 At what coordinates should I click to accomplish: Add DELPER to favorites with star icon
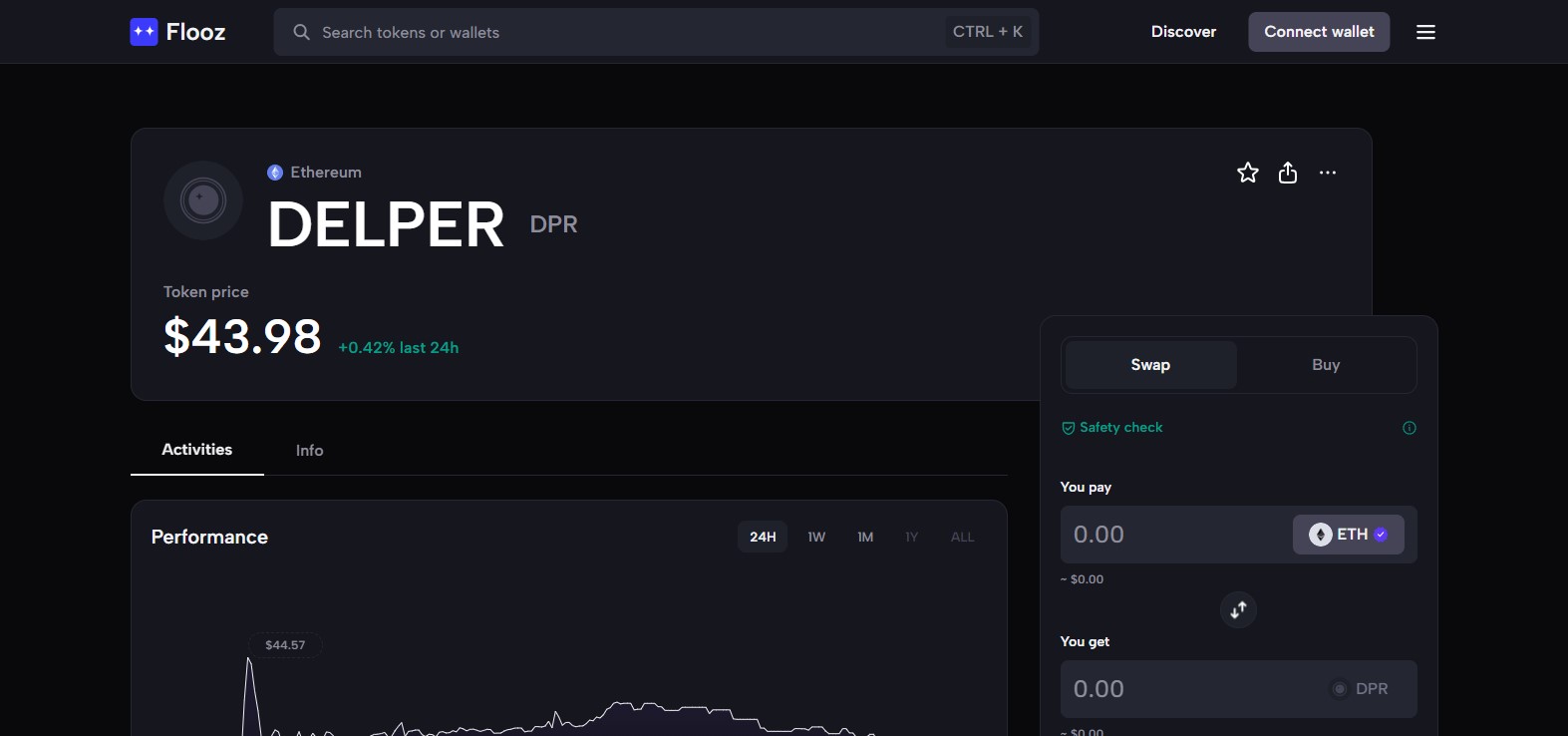[x=1247, y=173]
